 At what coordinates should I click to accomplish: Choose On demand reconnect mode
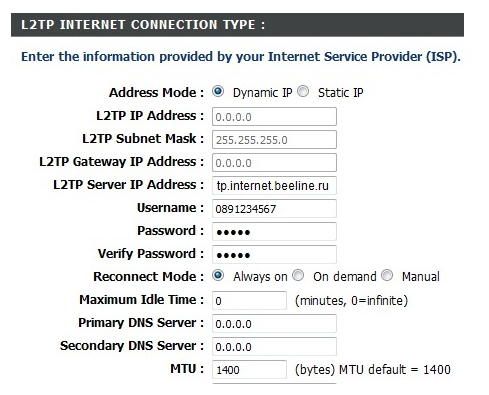point(298,276)
